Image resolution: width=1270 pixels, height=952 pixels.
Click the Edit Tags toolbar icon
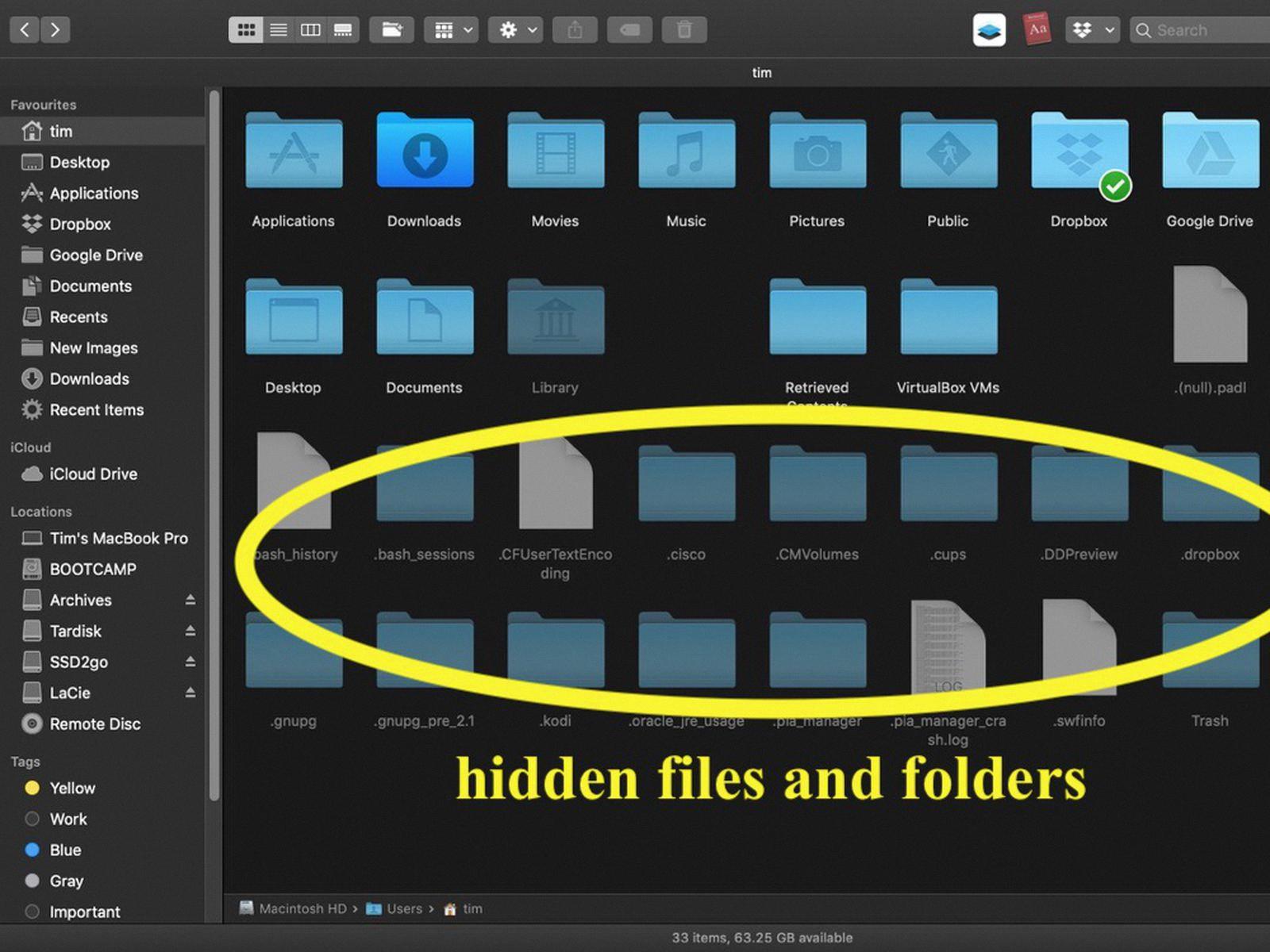pyautogui.click(x=629, y=30)
